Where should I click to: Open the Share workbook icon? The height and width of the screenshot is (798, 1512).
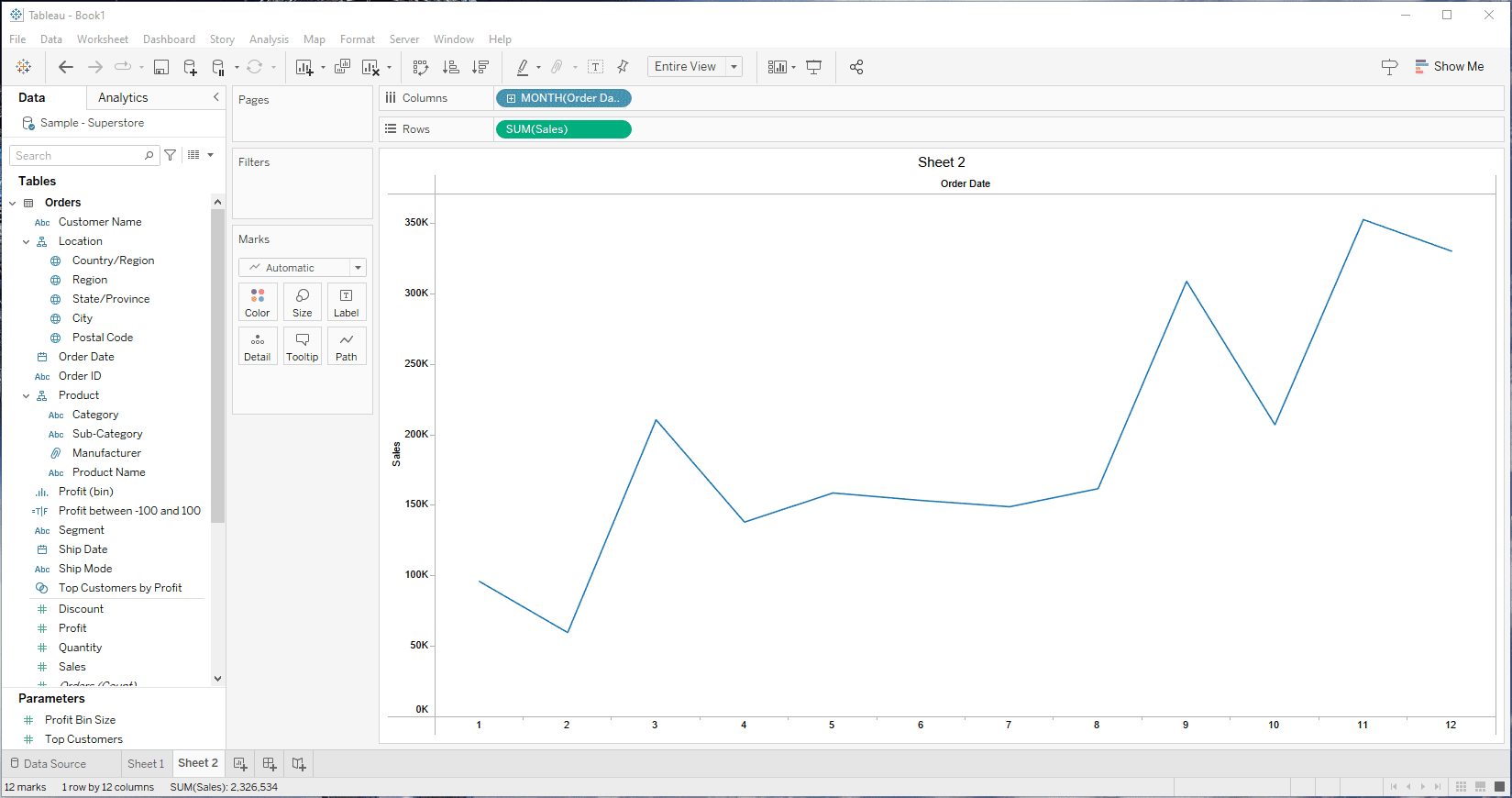coord(856,67)
